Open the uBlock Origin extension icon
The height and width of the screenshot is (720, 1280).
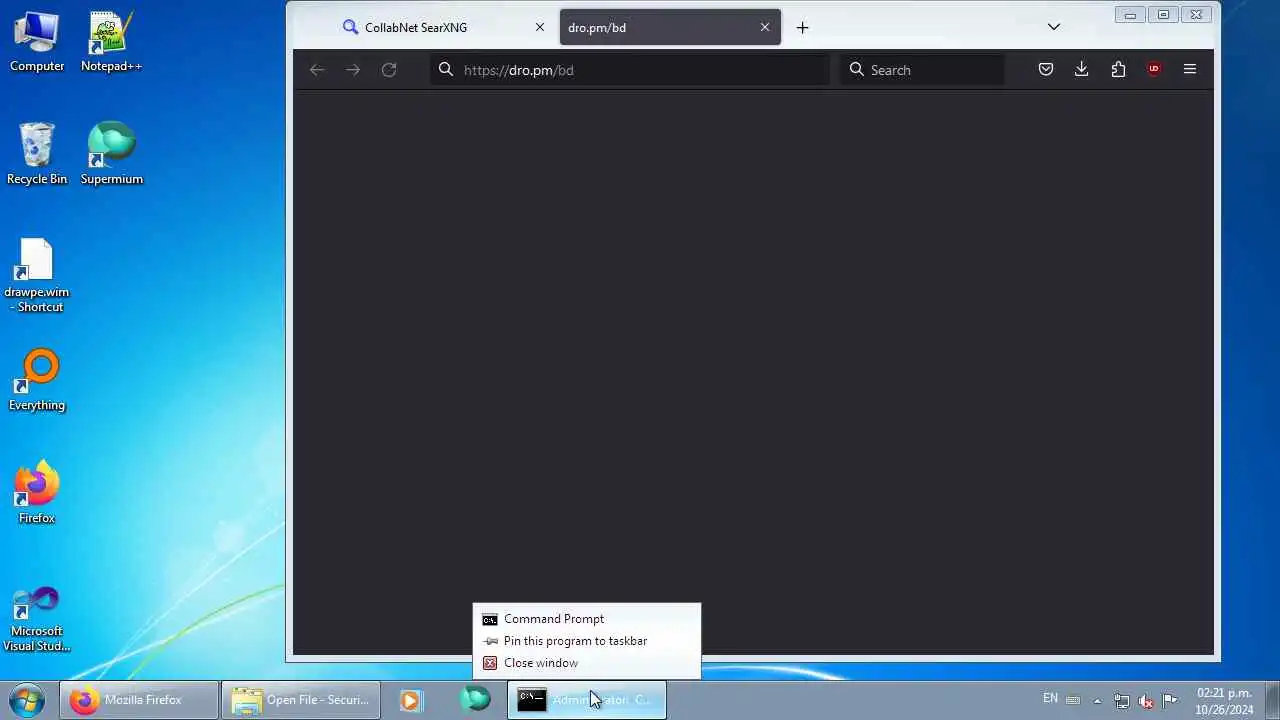point(1154,69)
